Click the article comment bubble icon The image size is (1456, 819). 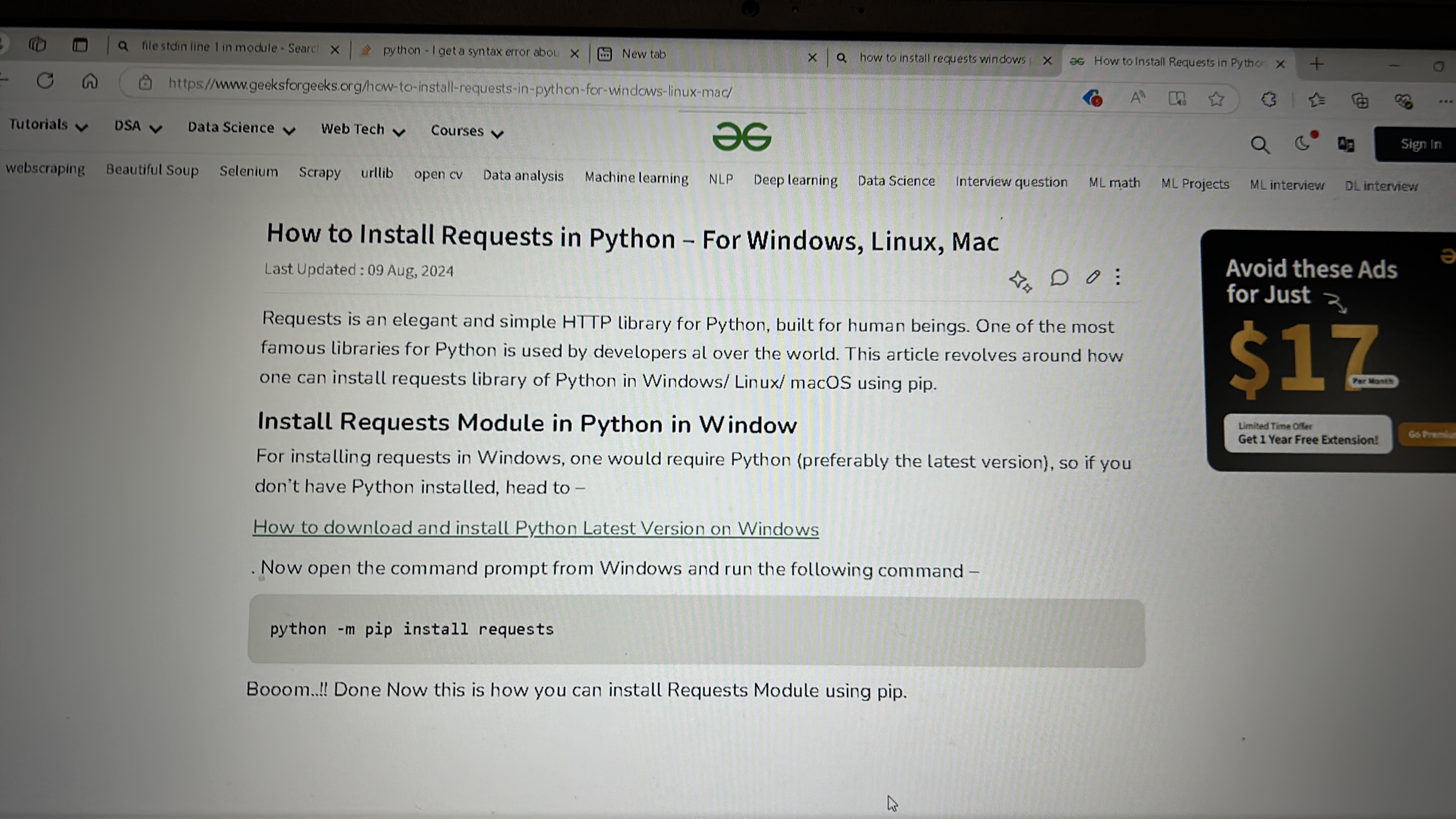pyautogui.click(x=1059, y=278)
